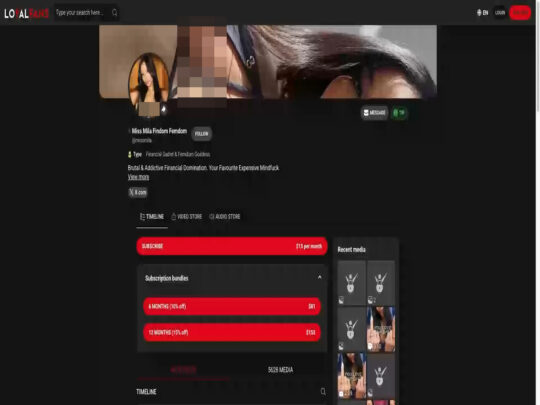540x405 pixels.
Task: Follow Miss Mila Findom Femdom
Action: (201, 134)
